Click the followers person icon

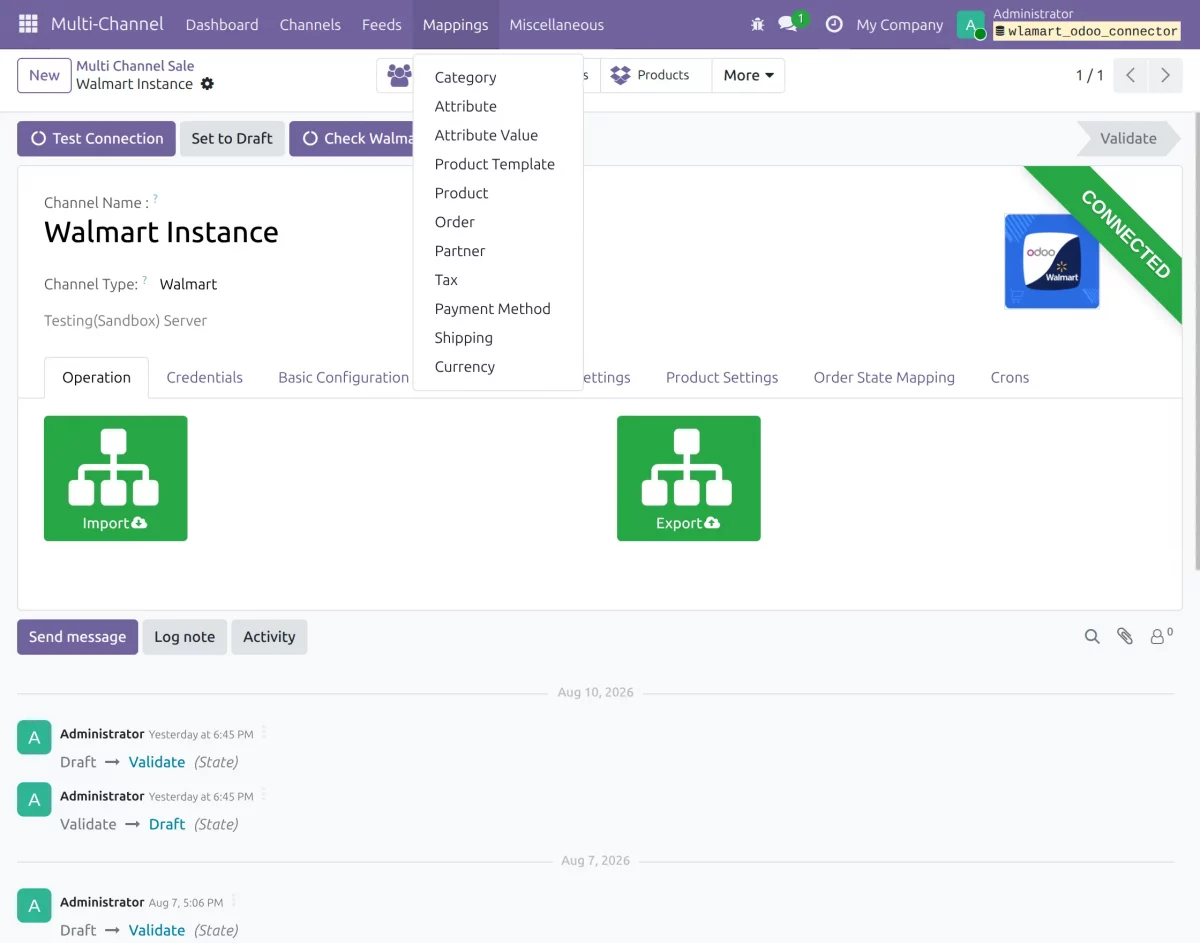[1160, 635]
